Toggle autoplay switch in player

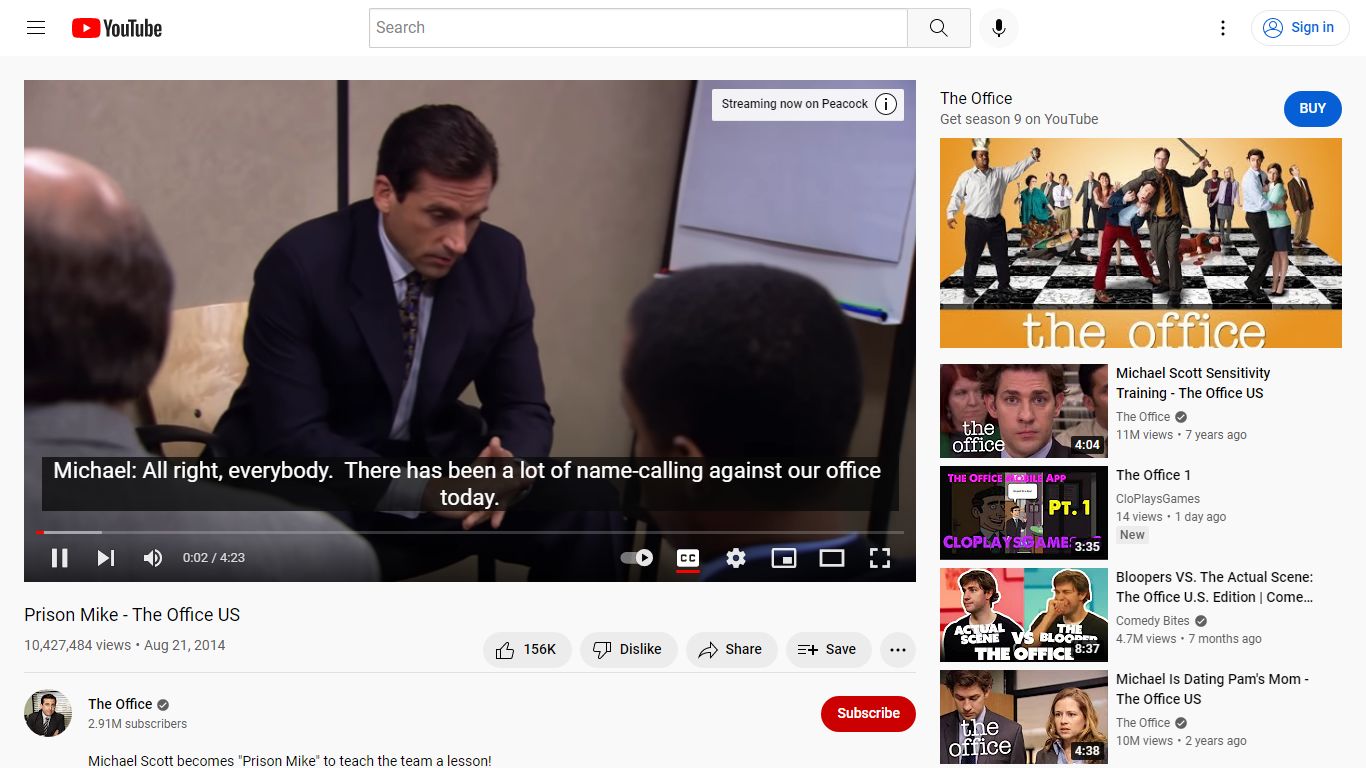tap(637, 558)
